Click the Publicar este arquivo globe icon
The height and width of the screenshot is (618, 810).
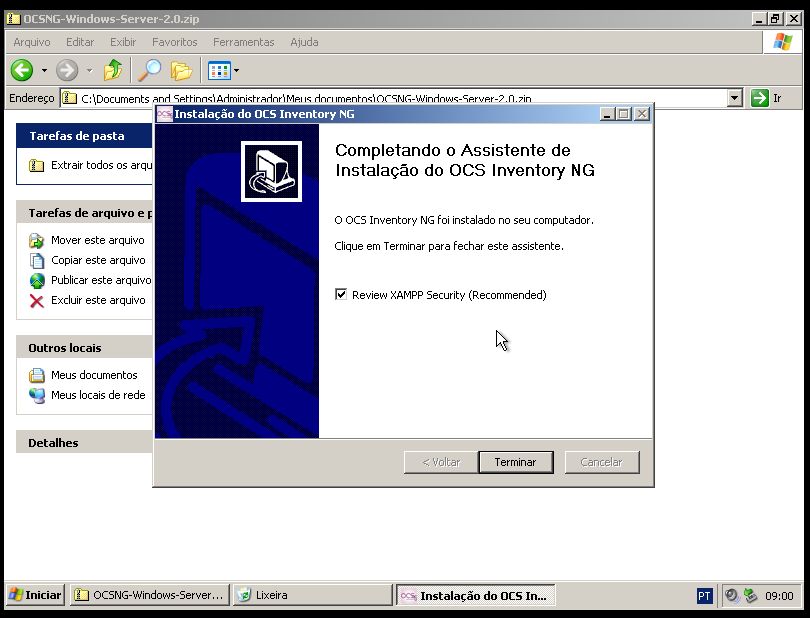(37, 281)
